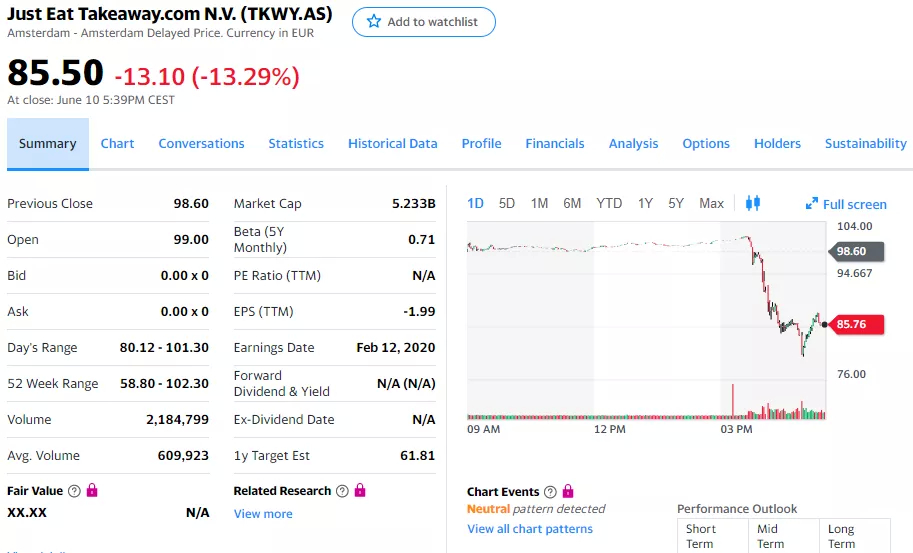Click the Related Research lock icon
Viewport: 913px width, 553px height.
pos(360,490)
